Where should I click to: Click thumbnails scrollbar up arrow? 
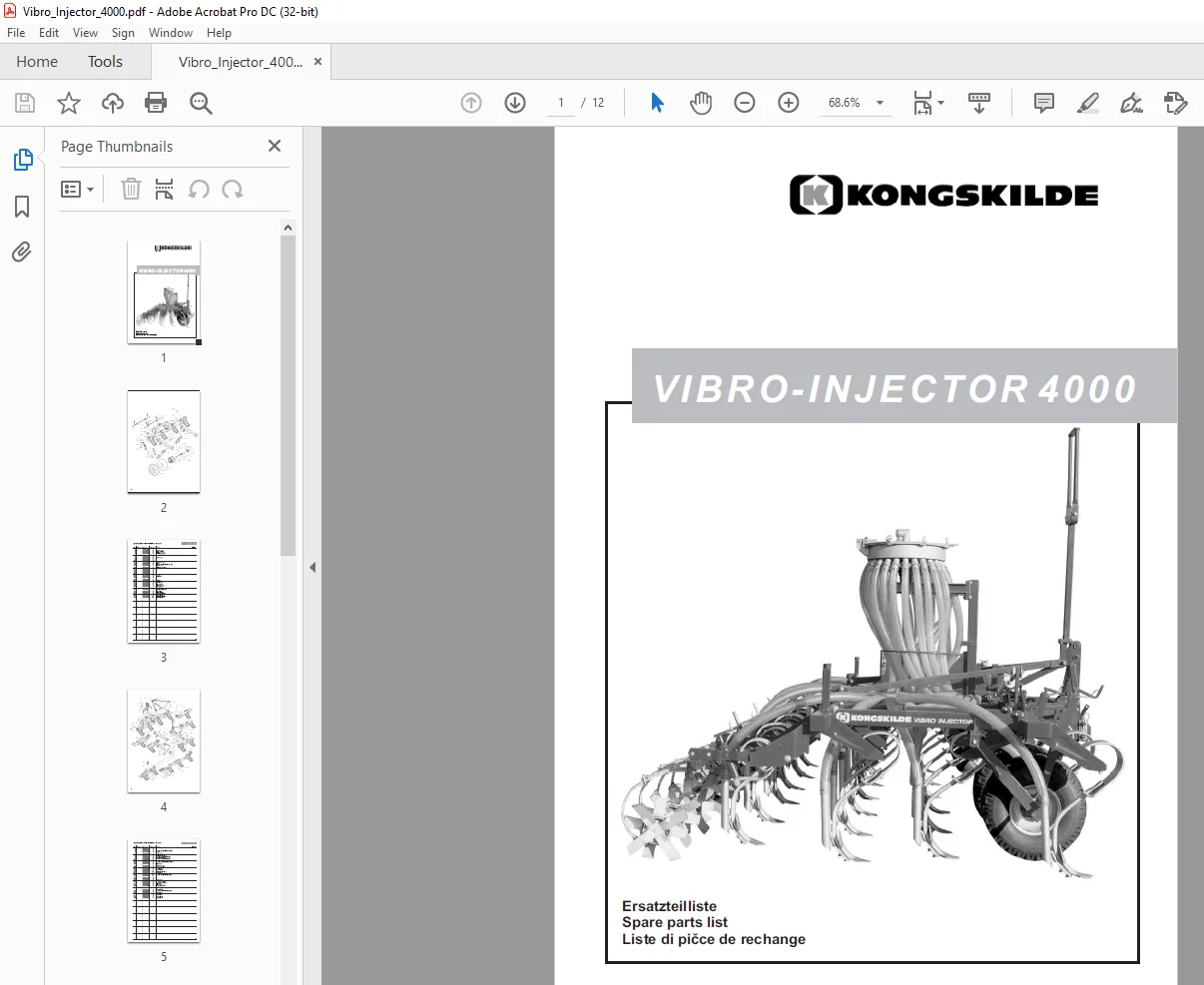(288, 228)
